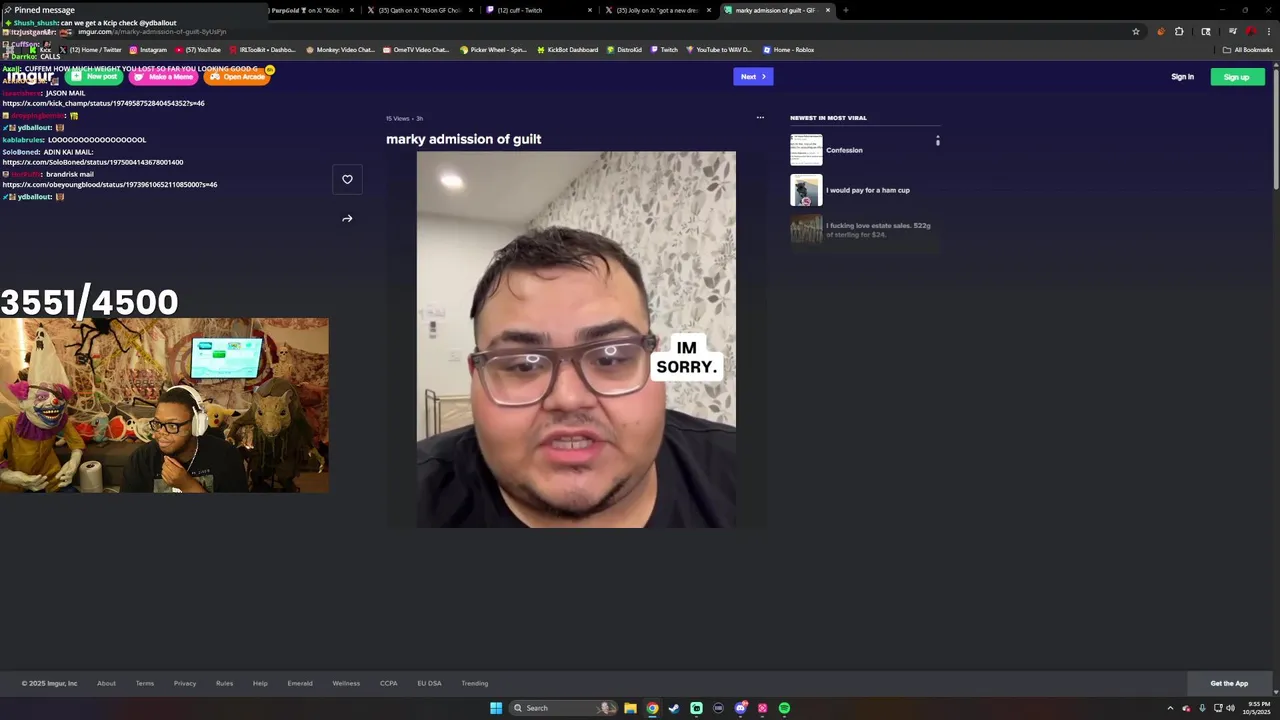Open the Chrome three-dot menu
Image resolution: width=1280 pixels, height=720 pixels.
click(1268, 31)
